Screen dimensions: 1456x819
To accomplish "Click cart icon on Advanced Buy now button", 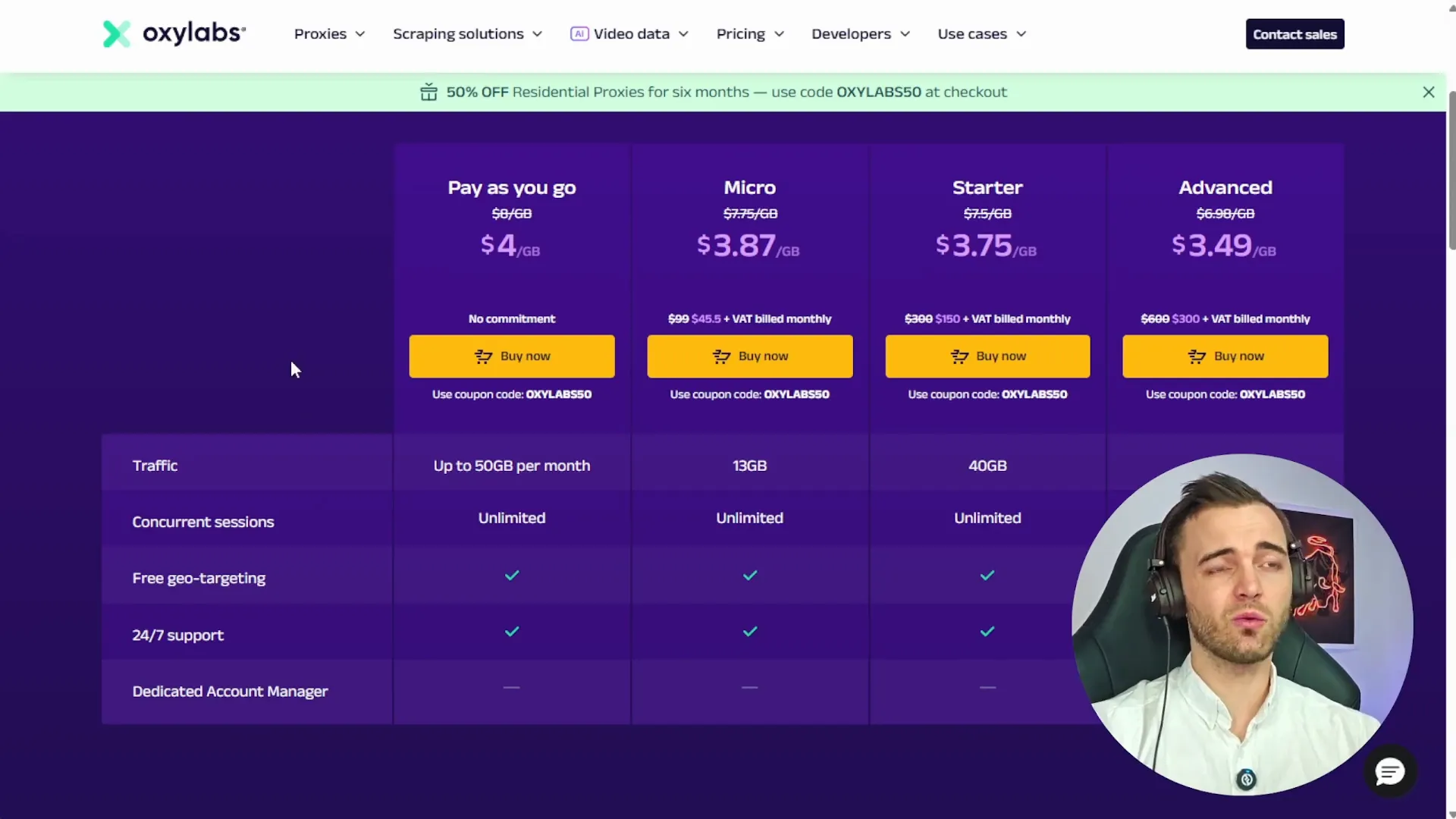I will point(1197,356).
